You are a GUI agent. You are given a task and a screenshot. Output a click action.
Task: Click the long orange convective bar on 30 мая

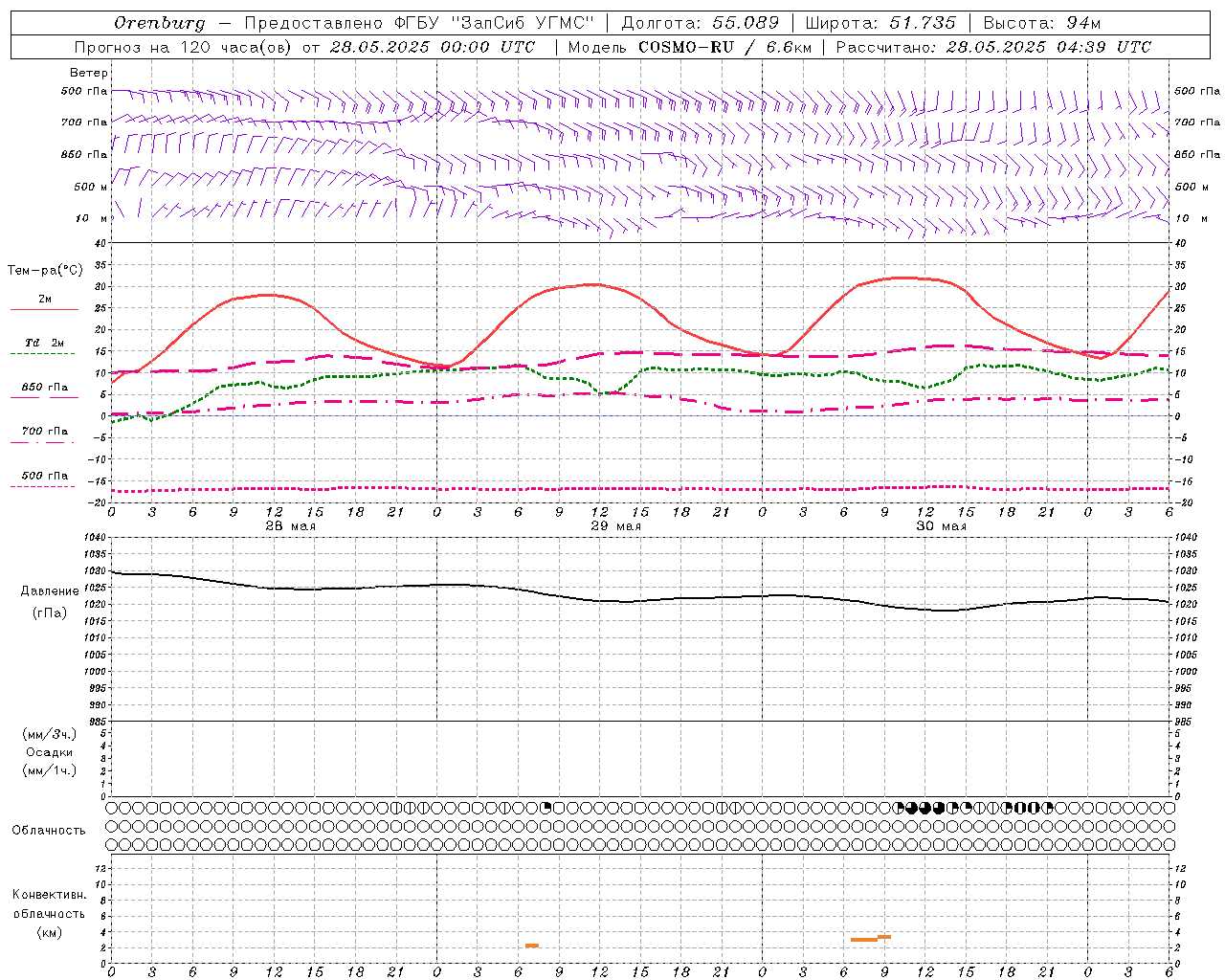tap(864, 940)
